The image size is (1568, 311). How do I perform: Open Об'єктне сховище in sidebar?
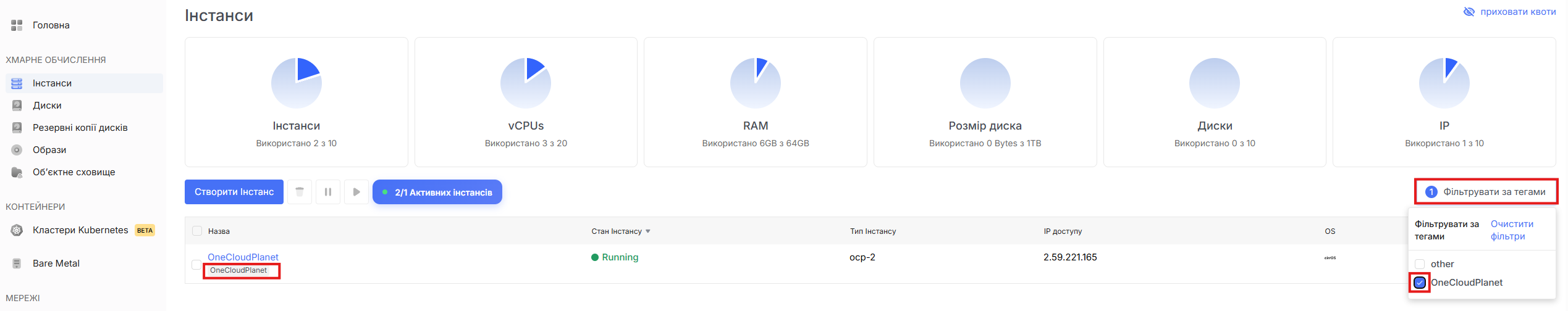click(74, 172)
